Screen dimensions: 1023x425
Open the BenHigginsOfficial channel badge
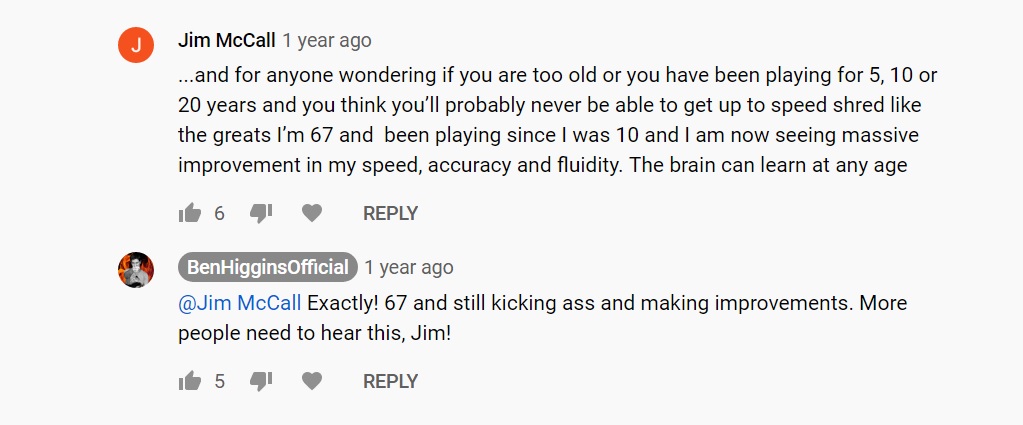coord(267,267)
